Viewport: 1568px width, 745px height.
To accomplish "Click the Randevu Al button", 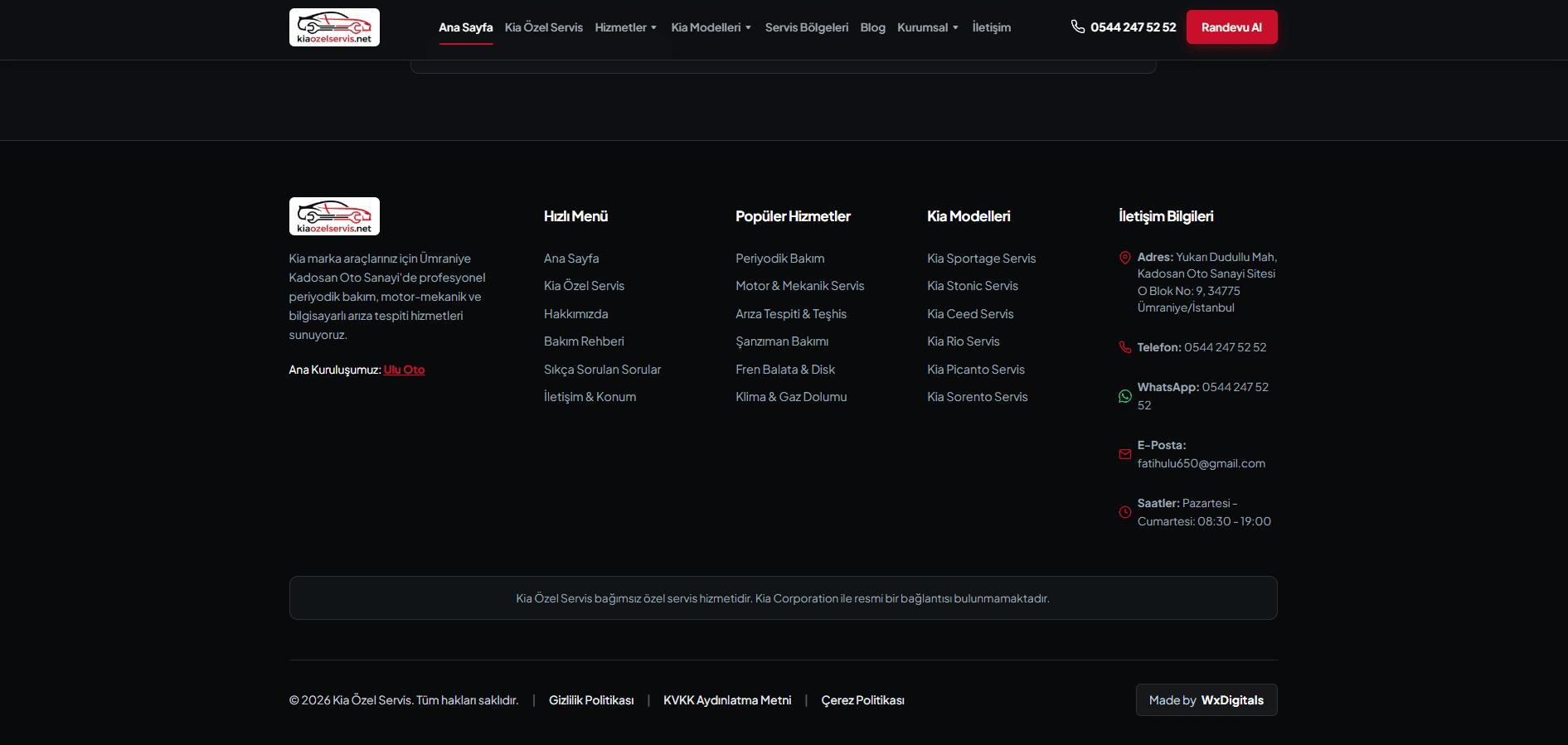I will pyautogui.click(x=1232, y=27).
